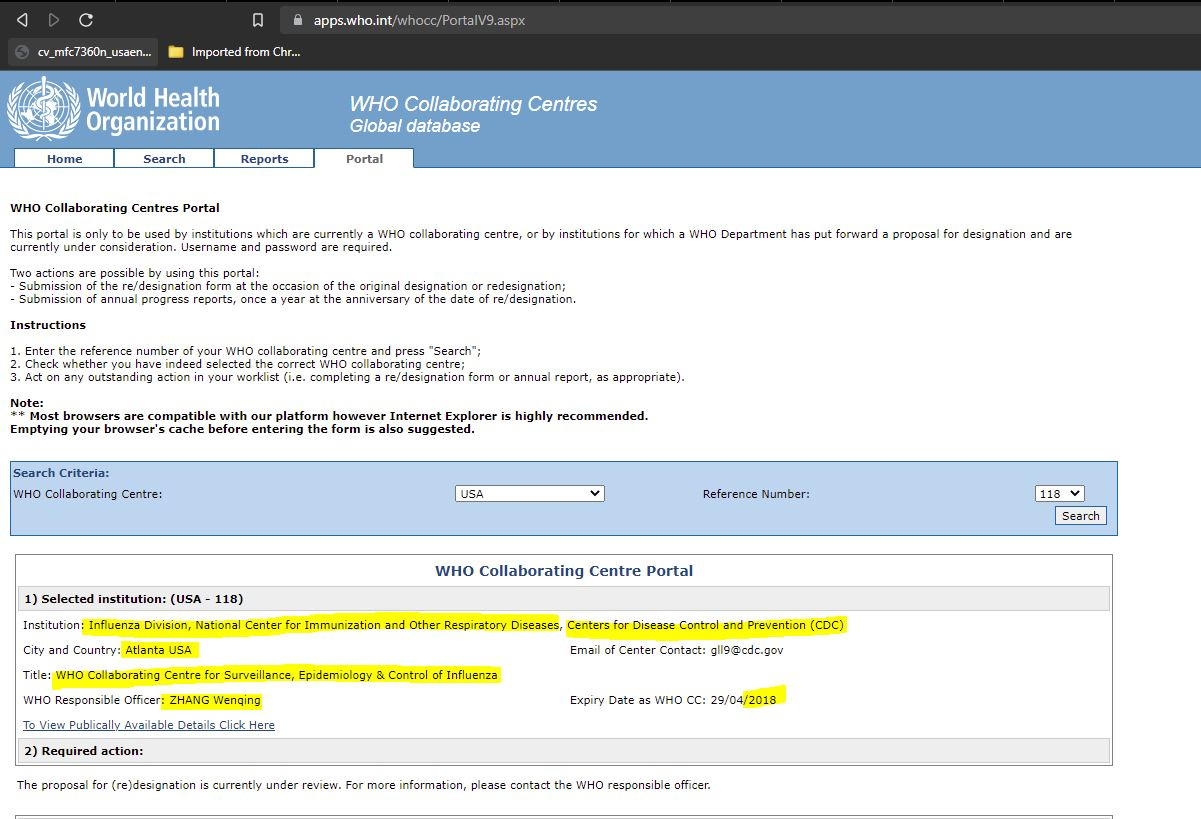Click the highlighted Atlanta USA text

158,650
